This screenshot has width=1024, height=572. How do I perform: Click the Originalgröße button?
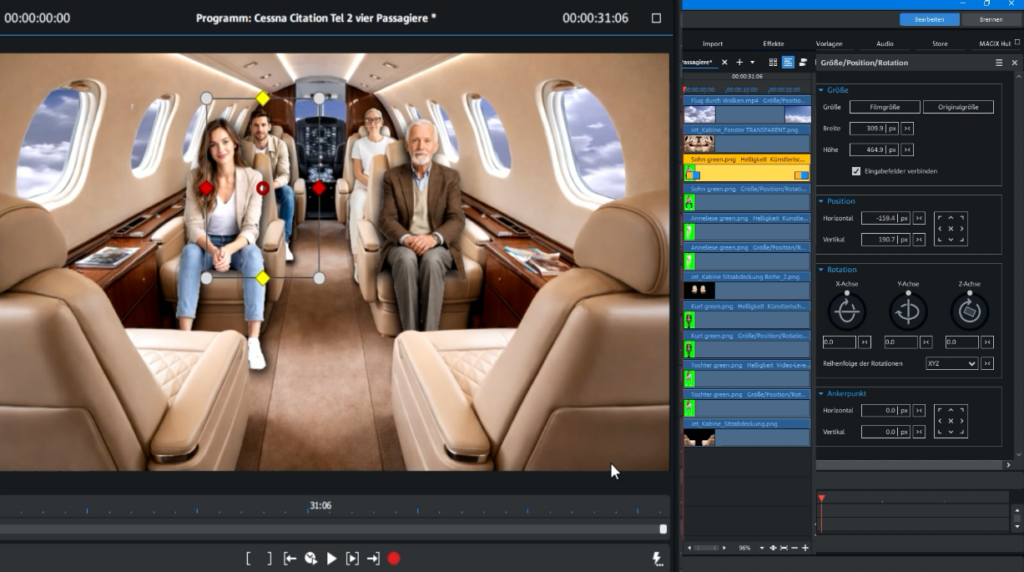[958, 107]
